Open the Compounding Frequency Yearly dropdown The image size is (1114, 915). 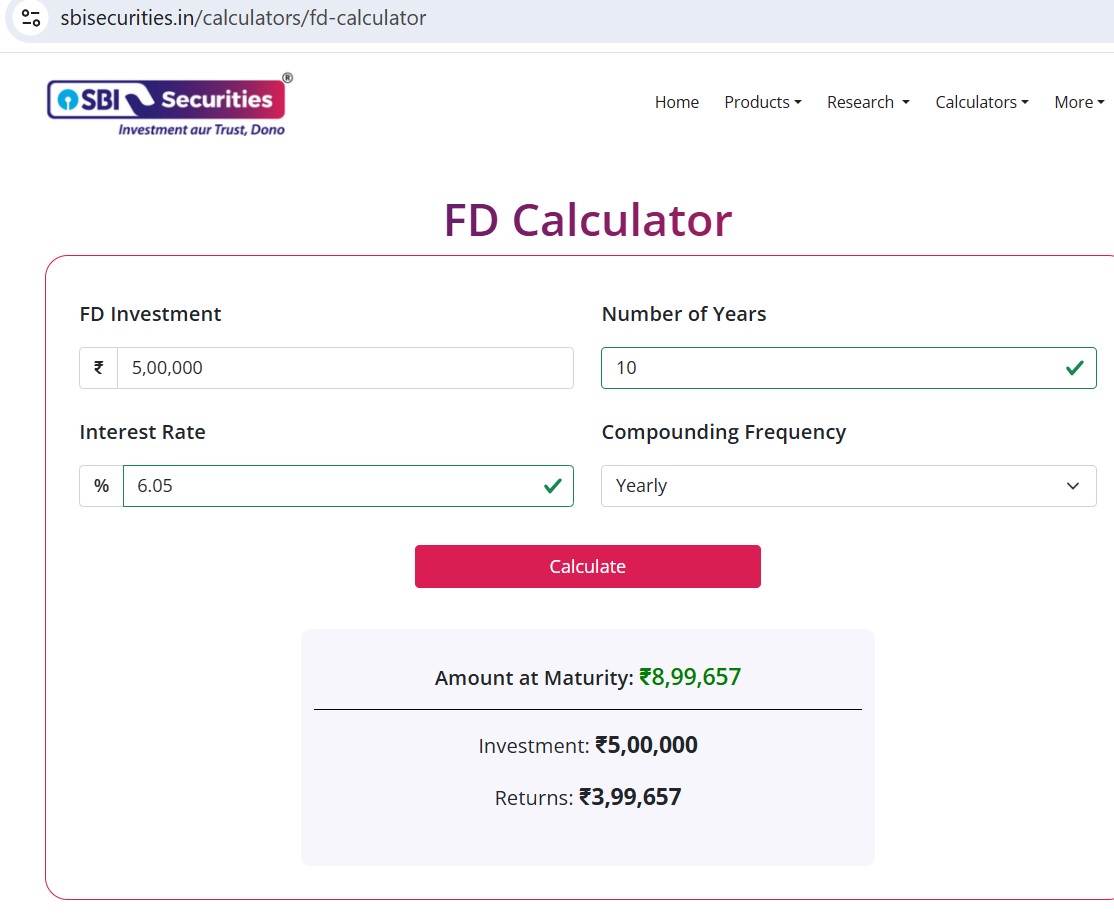tap(847, 486)
